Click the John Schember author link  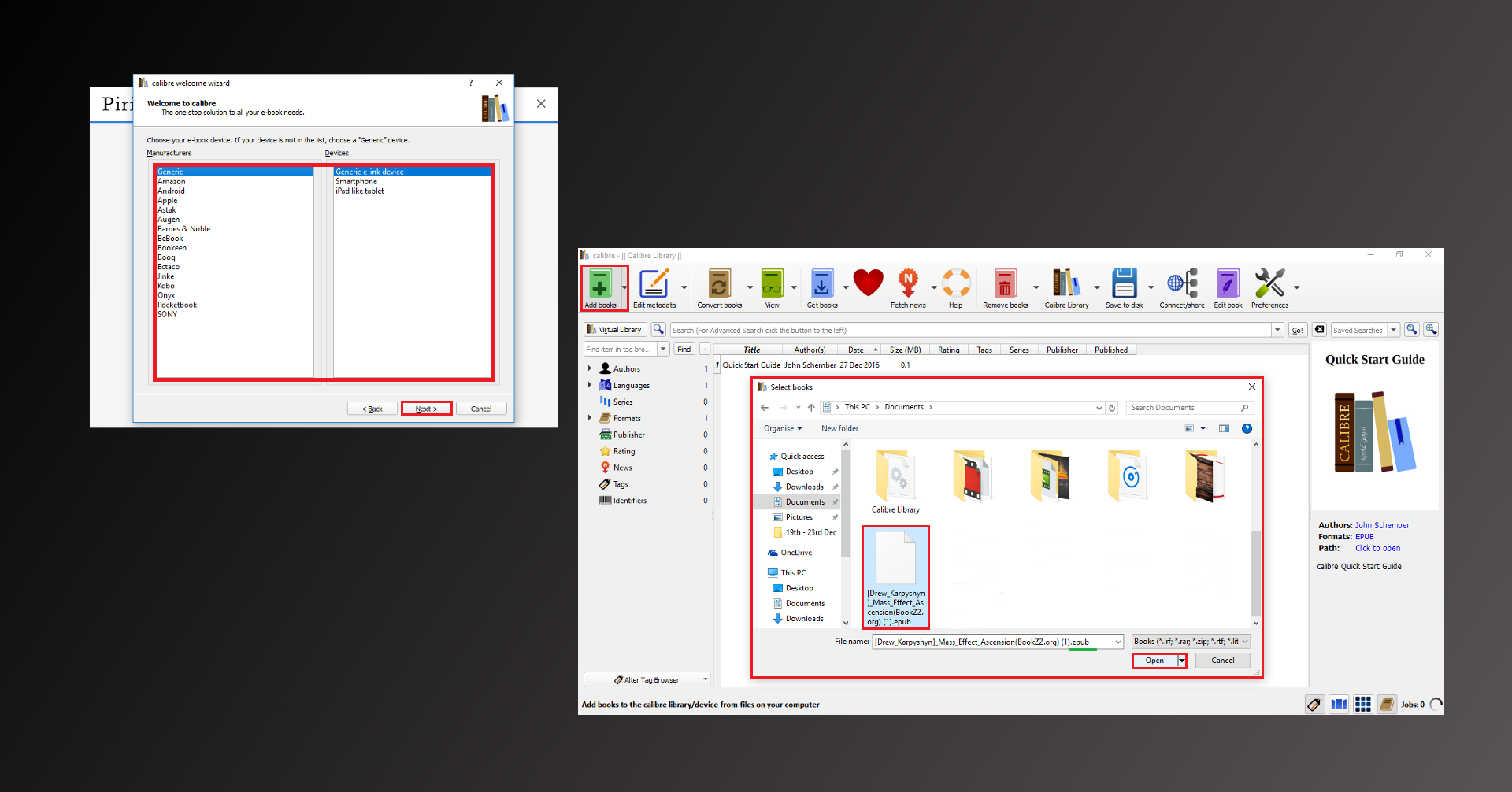click(1382, 525)
